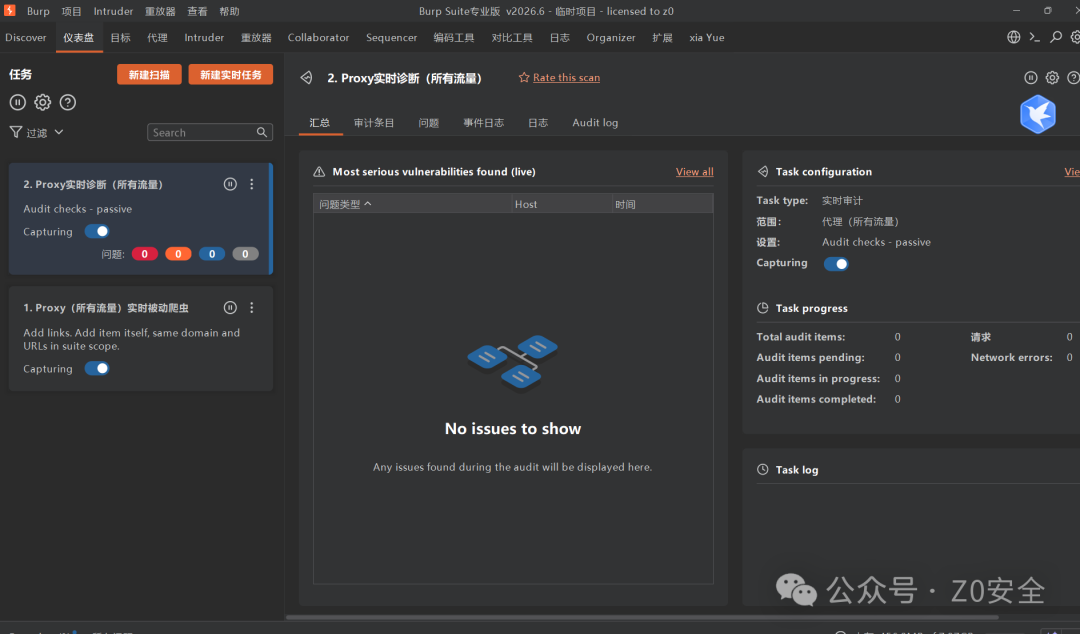This screenshot has width=1080, height=634.
Task: Open the 查看 menu
Action: click(x=197, y=11)
